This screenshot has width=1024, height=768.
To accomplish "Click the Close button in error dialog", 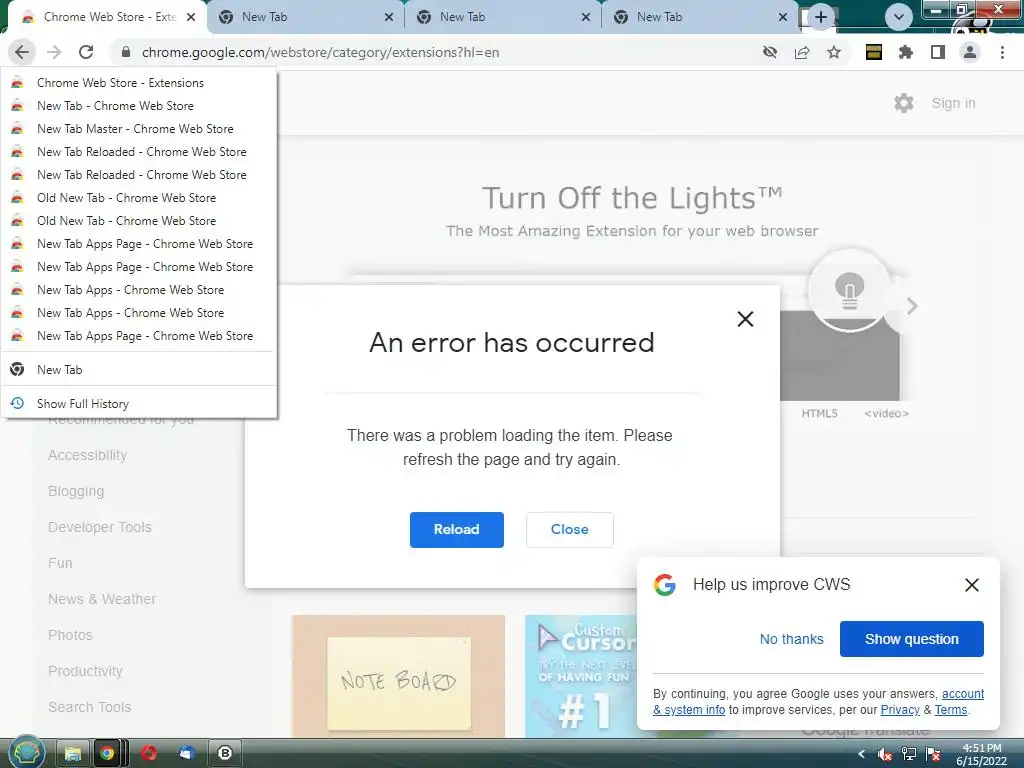I will (569, 530).
